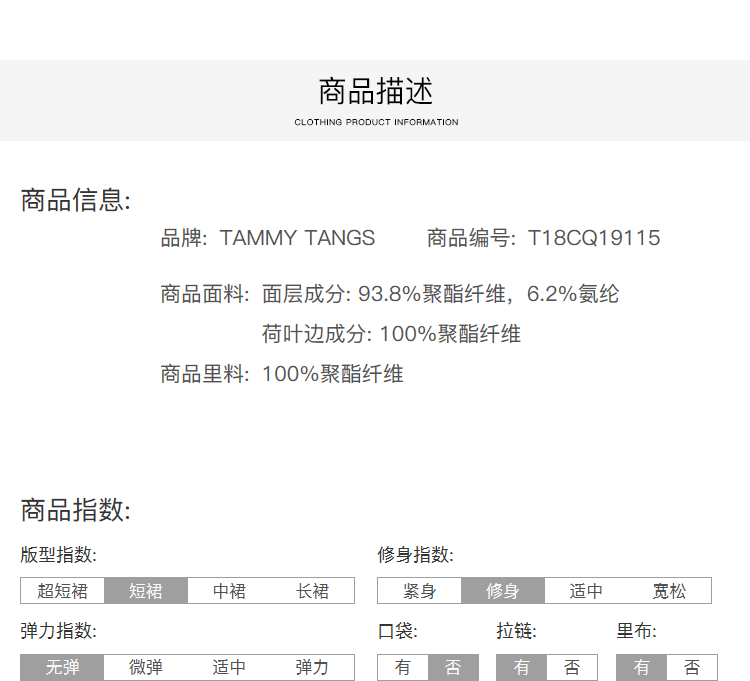Image resolution: width=750 pixels, height=681 pixels.
Task: Set 拉链 to 有
Action: point(522,667)
